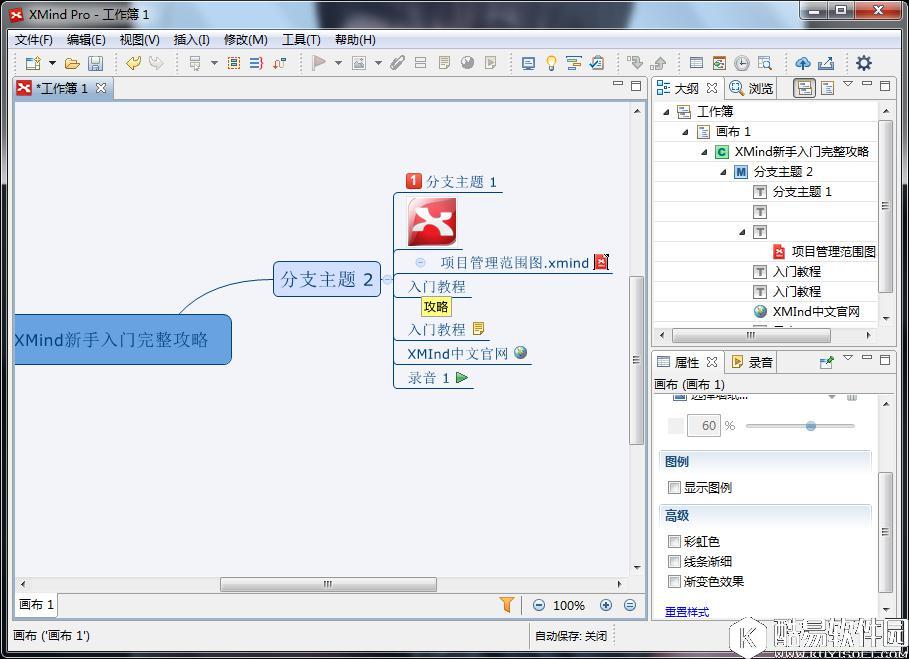Enable the 显示图例 checkbox
909x659 pixels.
point(675,487)
